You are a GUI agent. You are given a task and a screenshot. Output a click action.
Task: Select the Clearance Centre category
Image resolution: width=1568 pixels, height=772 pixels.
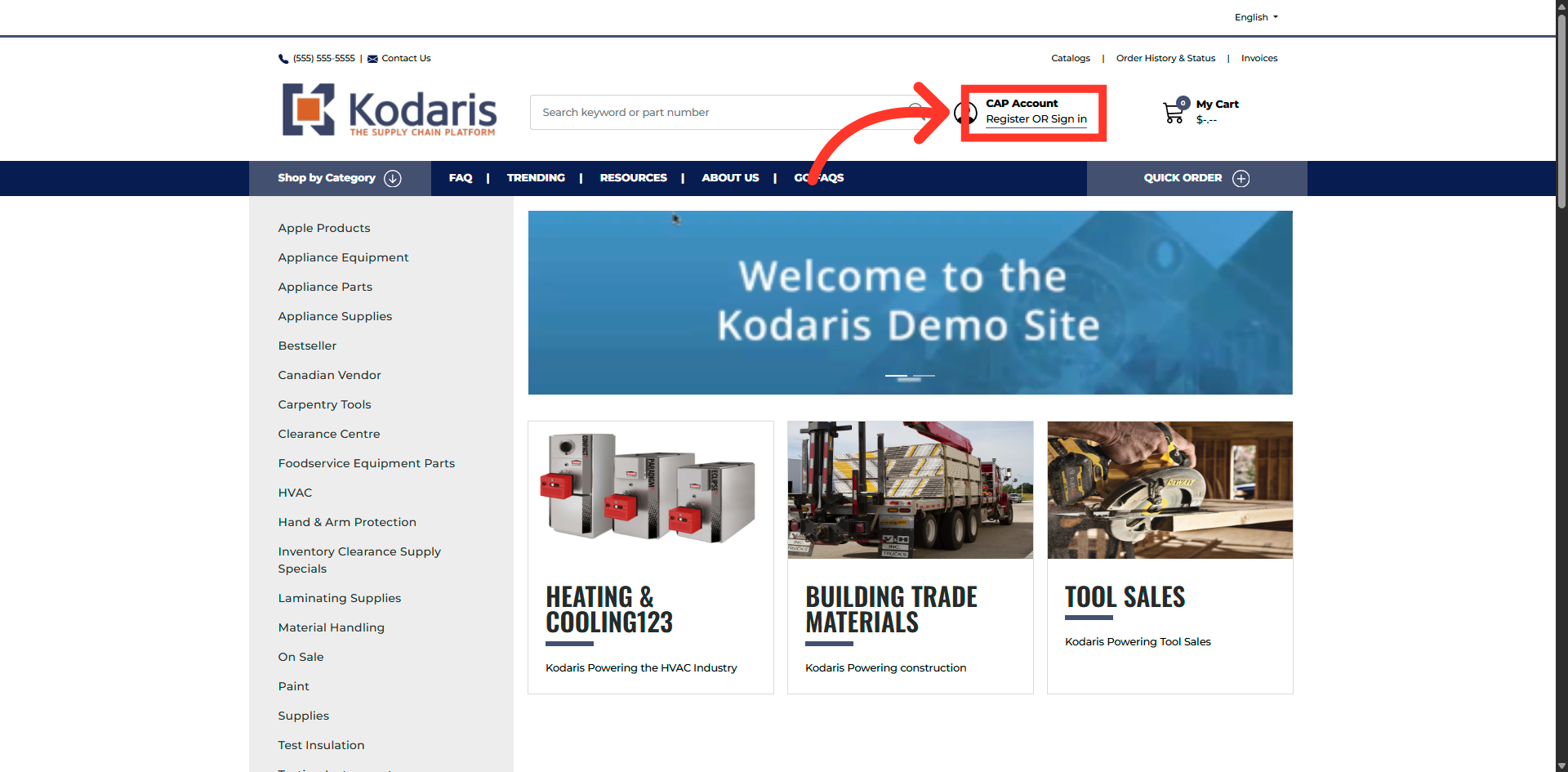click(329, 434)
